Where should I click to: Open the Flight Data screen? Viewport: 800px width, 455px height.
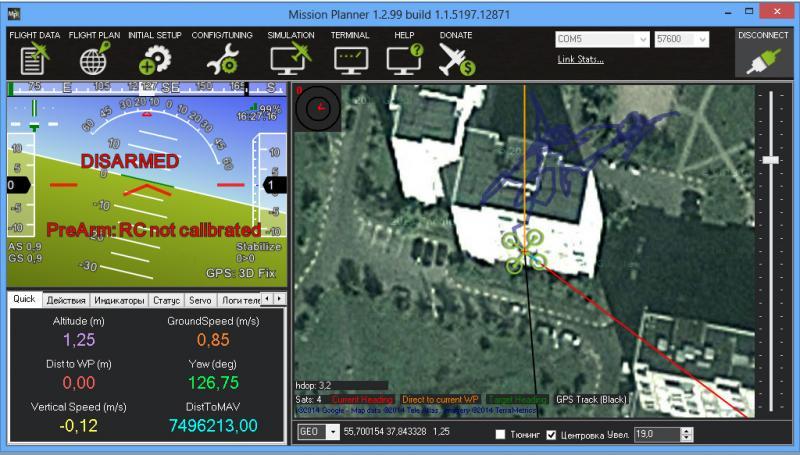[36, 57]
